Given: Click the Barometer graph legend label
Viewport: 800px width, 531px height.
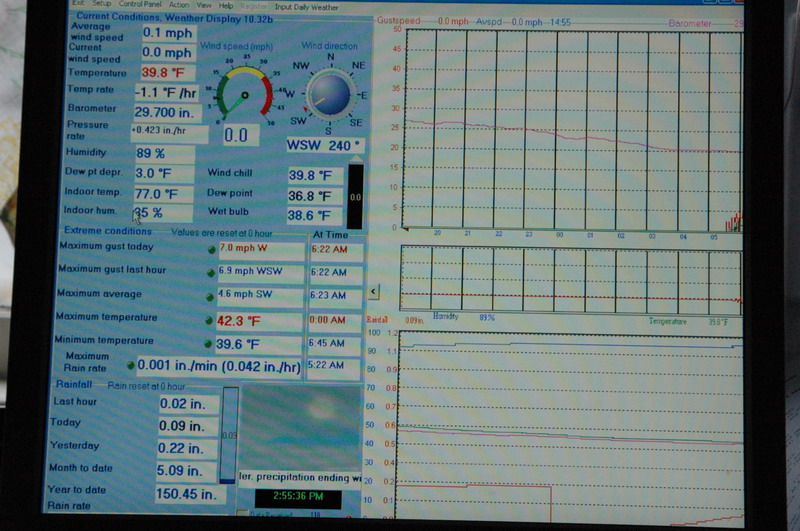Looking at the screenshot, I should tap(690, 23).
